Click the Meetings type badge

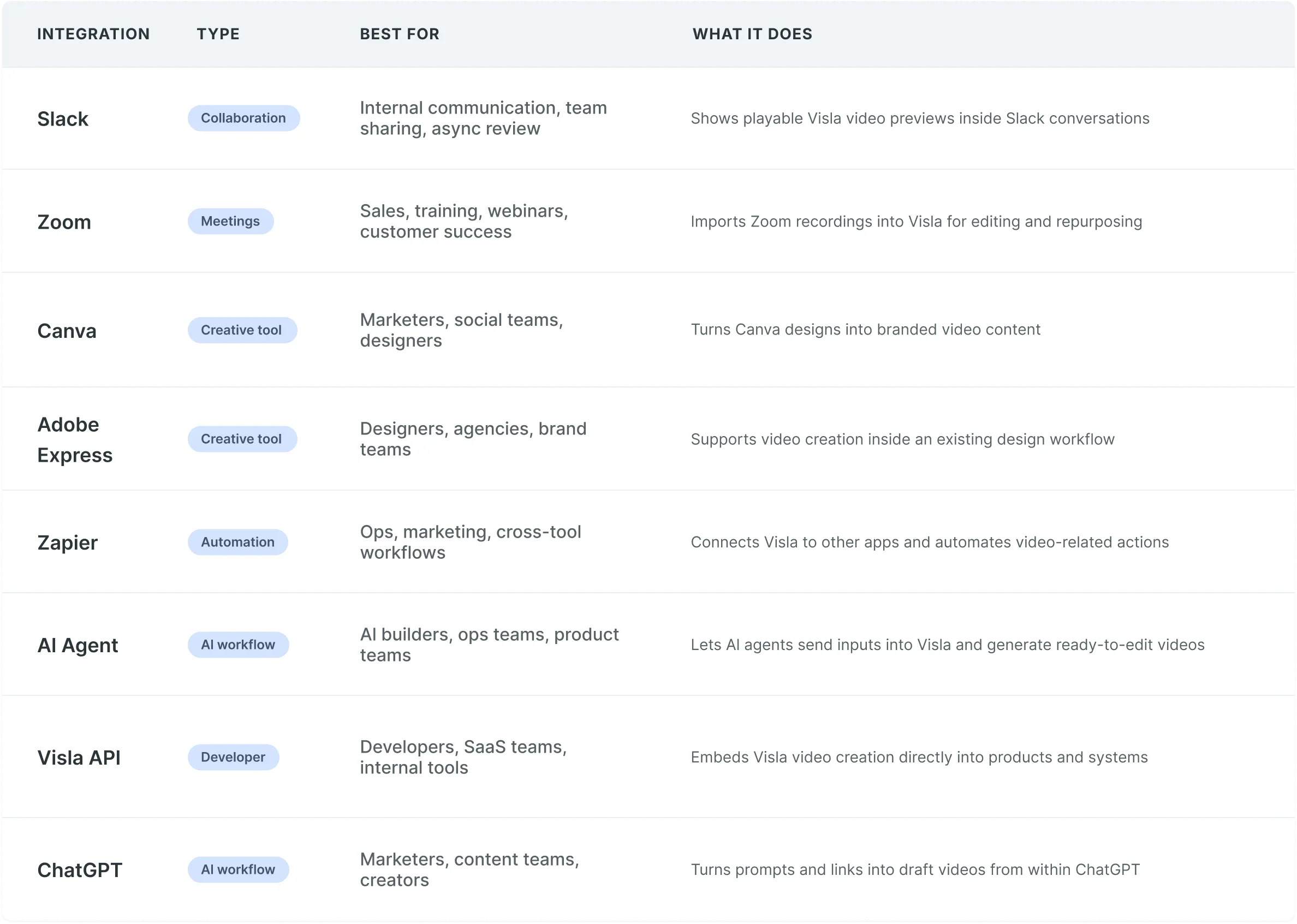(230, 222)
